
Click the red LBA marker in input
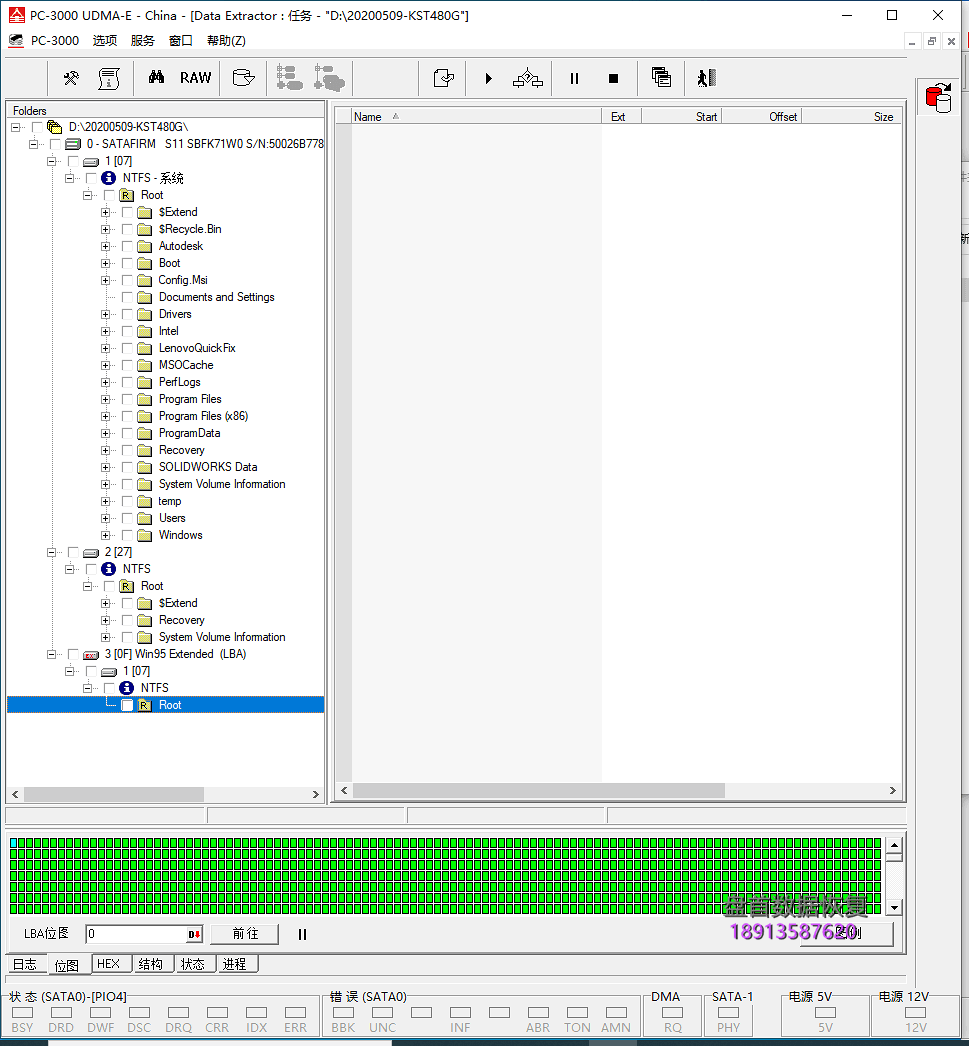tap(193, 935)
